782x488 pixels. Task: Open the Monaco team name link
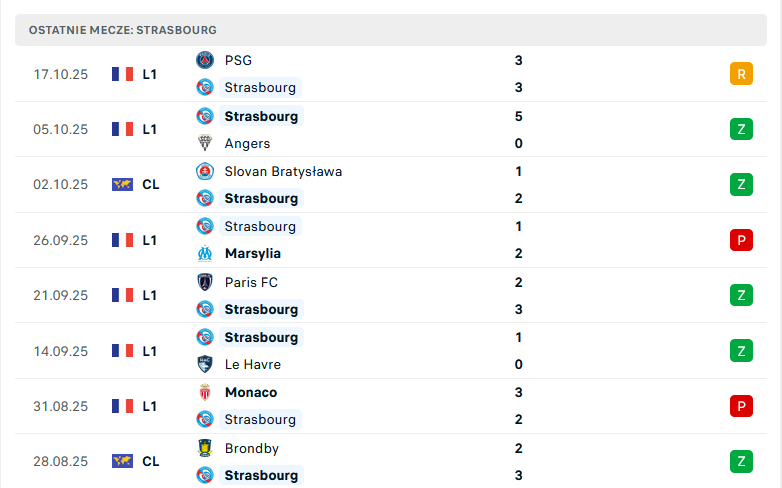click(x=251, y=393)
